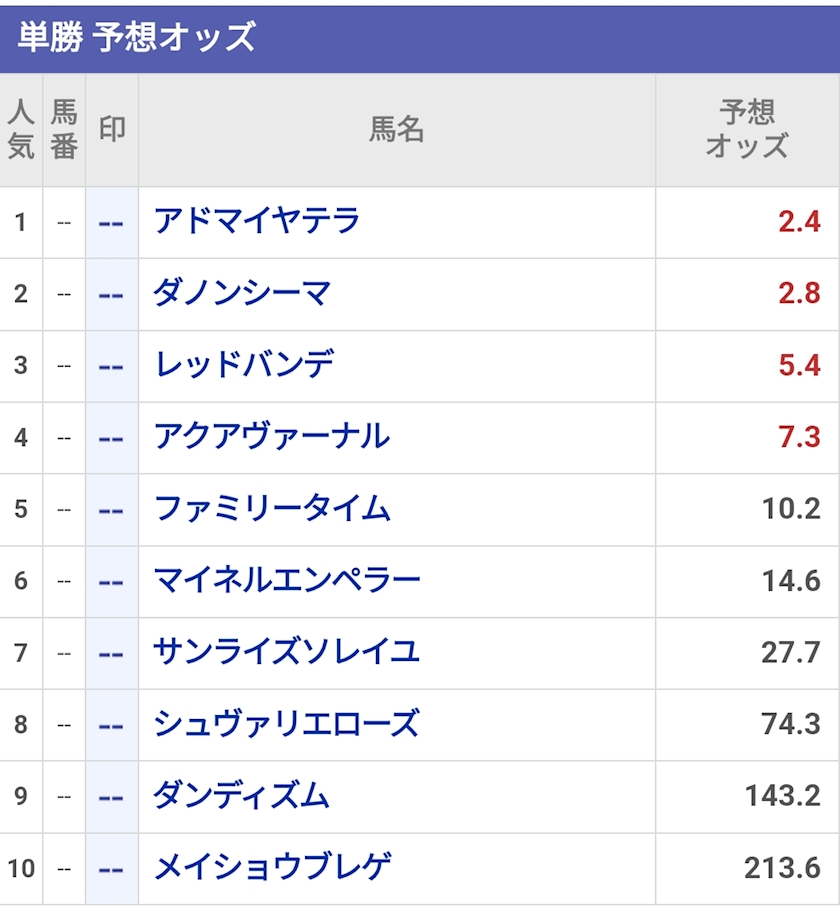The height and width of the screenshot is (907, 840).
Task: Select mark cell for ファミリータイム
Action: (x=112, y=510)
